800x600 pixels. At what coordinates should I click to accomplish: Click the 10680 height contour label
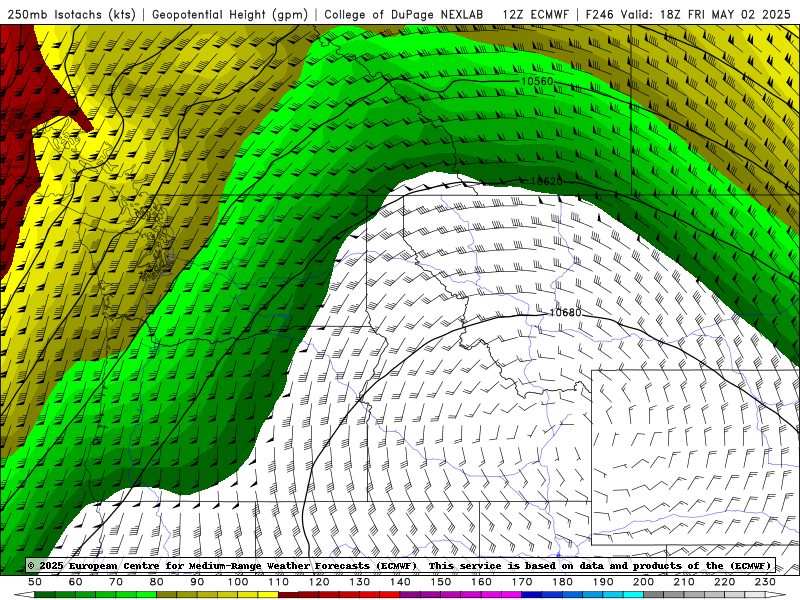point(565,312)
